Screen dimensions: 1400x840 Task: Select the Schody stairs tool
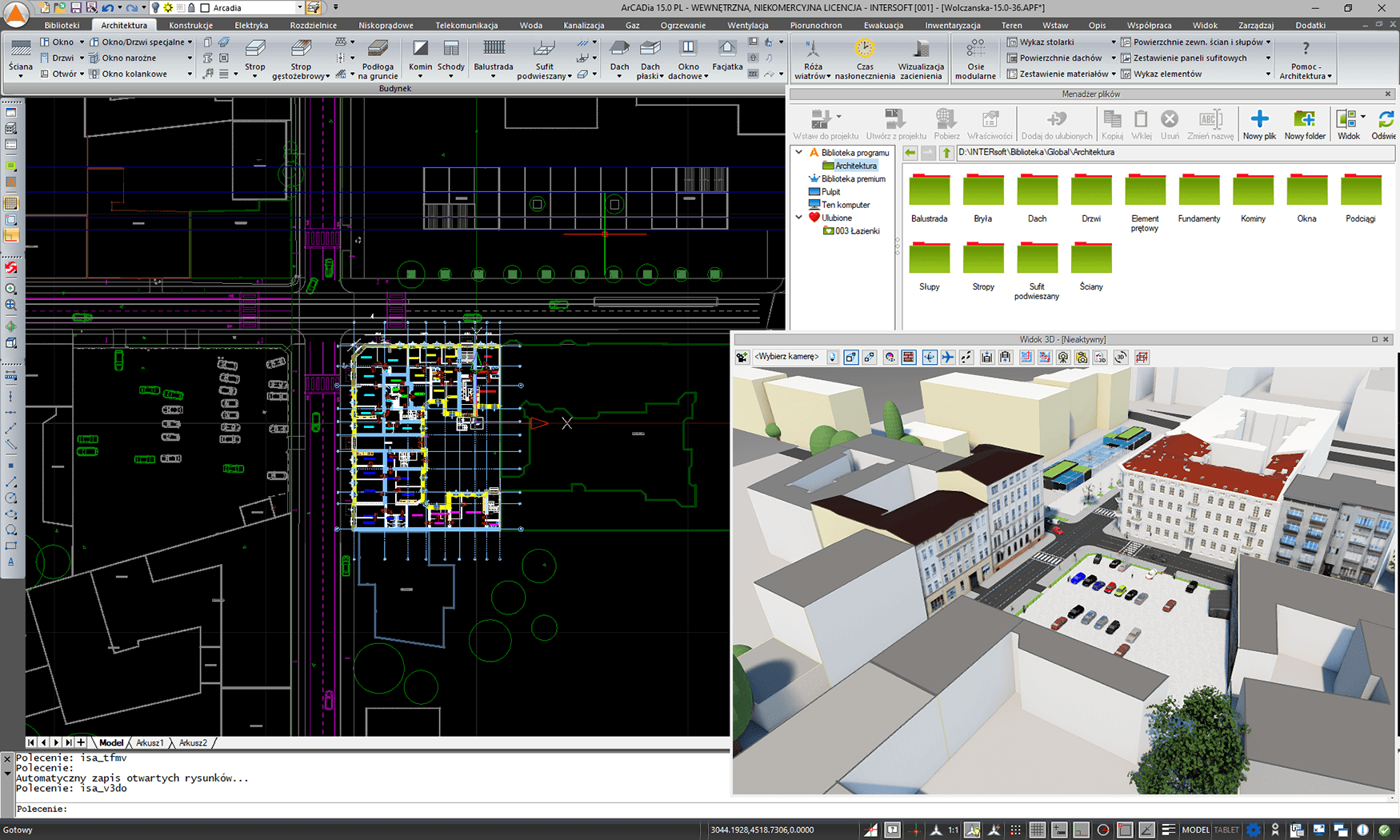coord(451,57)
